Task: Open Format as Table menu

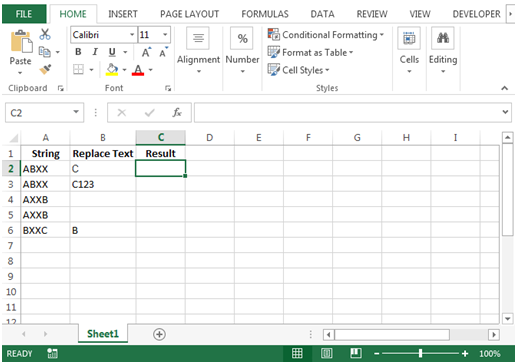Action: 310,52
